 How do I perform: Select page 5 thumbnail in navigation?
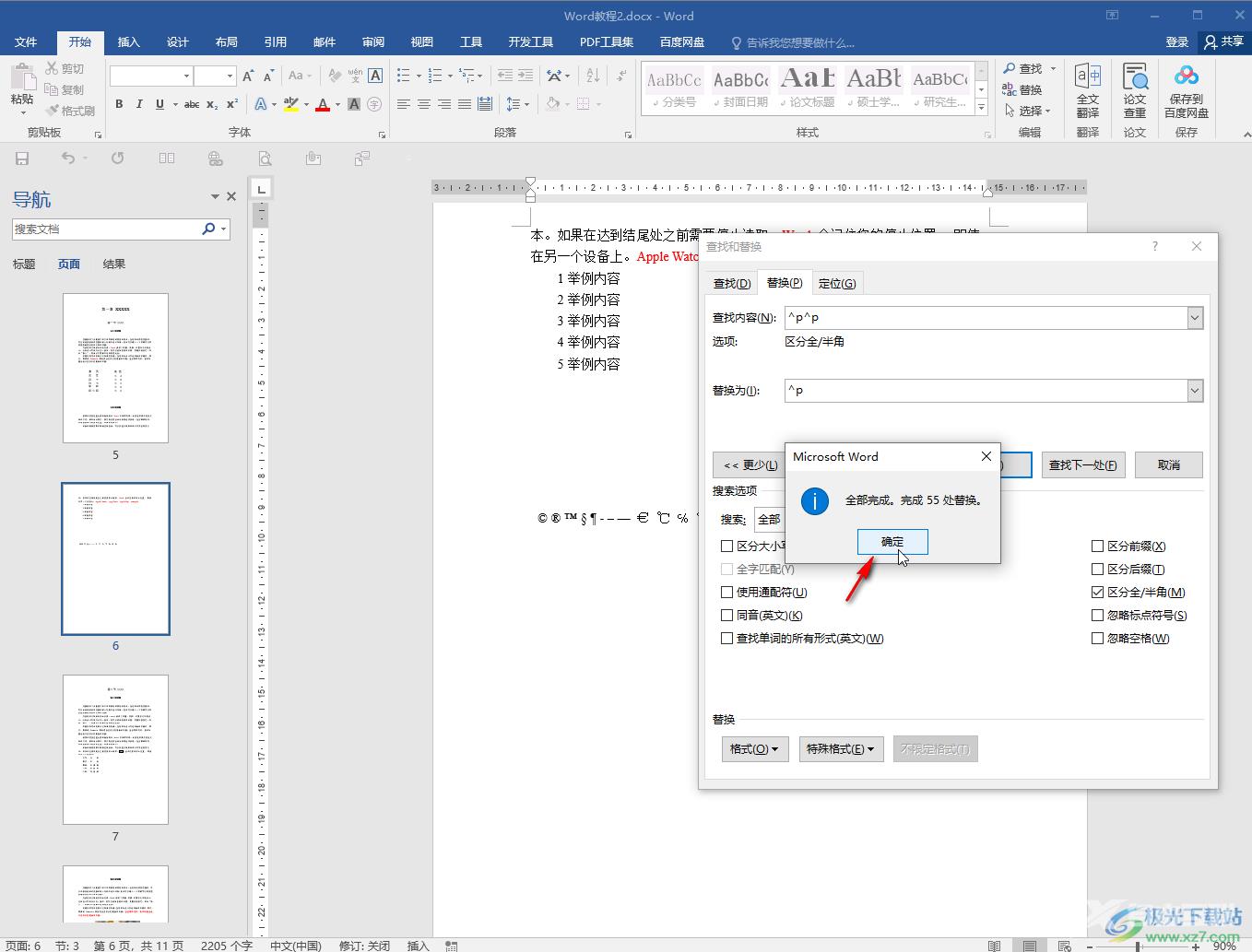click(x=115, y=368)
